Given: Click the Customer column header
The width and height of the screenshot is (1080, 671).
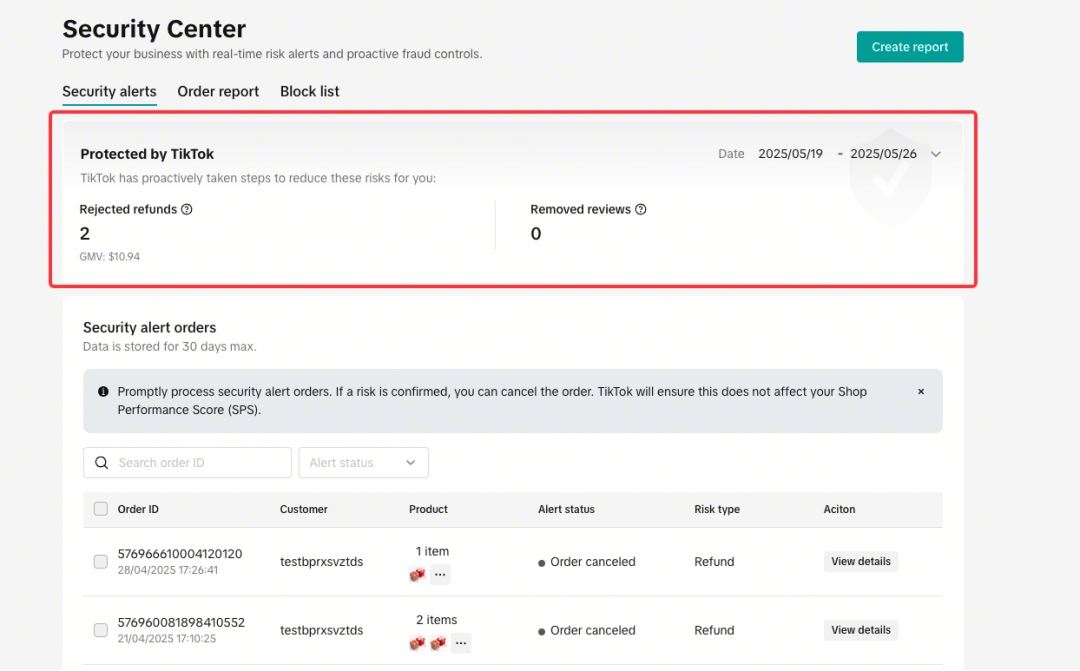Looking at the screenshot, I should 304,509.
